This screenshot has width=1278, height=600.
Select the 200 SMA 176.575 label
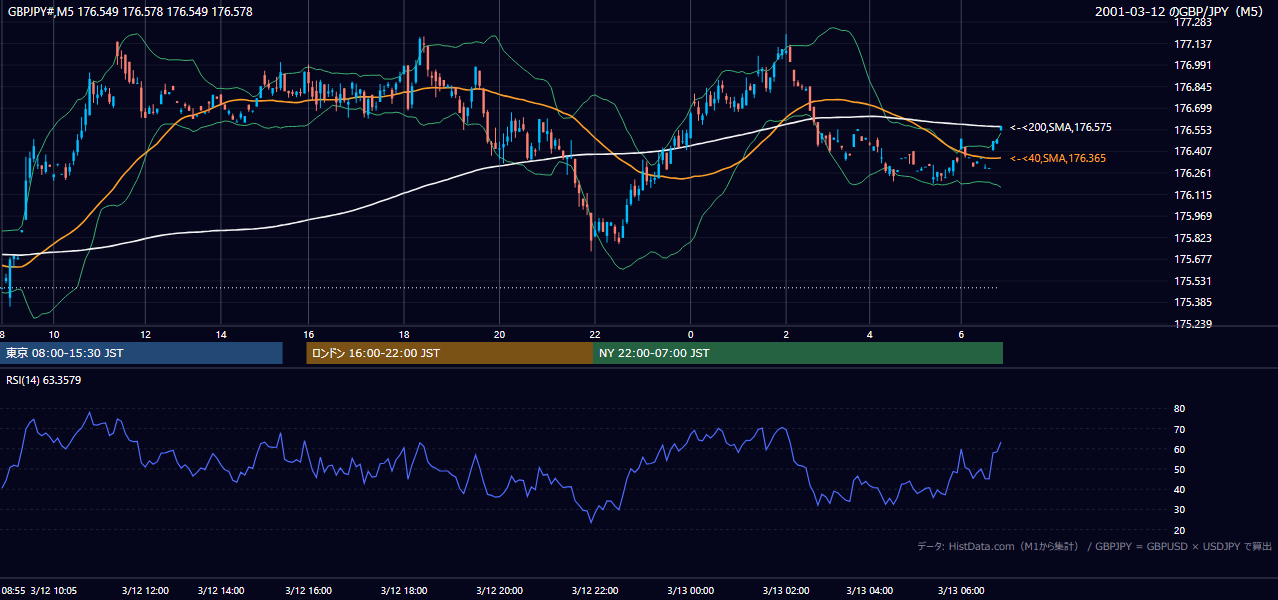point(1060,127)
